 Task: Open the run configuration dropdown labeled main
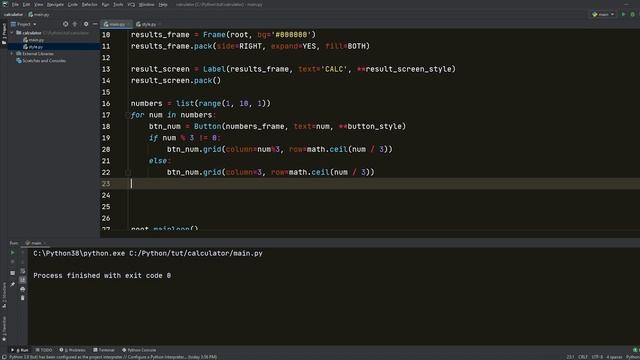[603, 14]
